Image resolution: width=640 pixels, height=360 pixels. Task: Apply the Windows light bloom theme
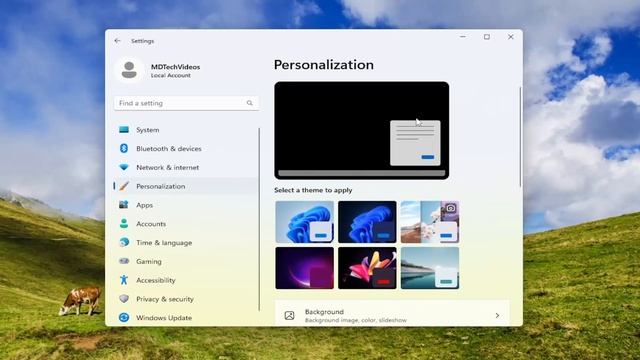pos(304,222)
